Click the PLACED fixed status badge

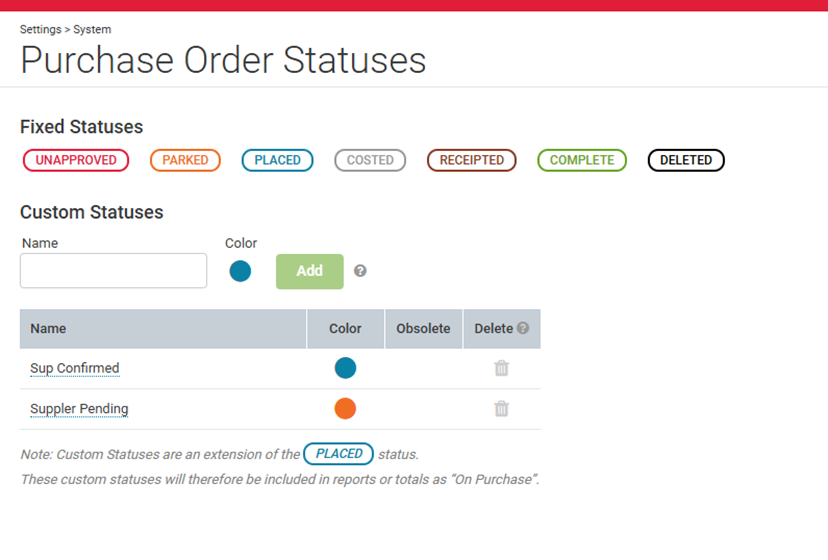pyautogui.click(x=277, y=160)
